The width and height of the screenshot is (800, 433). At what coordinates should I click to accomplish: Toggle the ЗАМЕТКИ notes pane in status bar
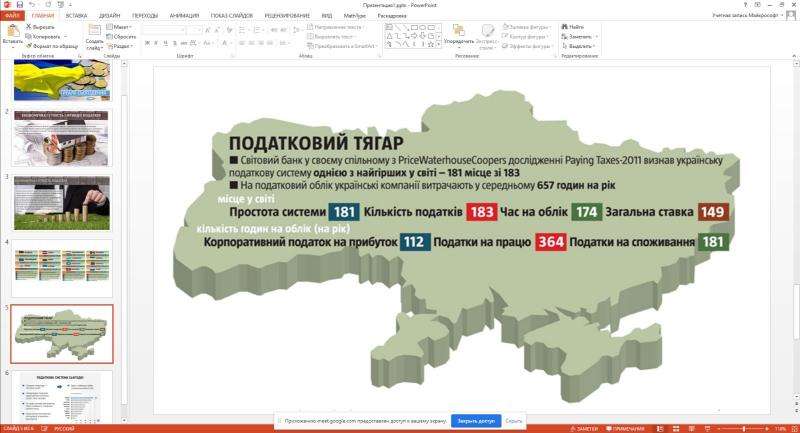point(586,428)
